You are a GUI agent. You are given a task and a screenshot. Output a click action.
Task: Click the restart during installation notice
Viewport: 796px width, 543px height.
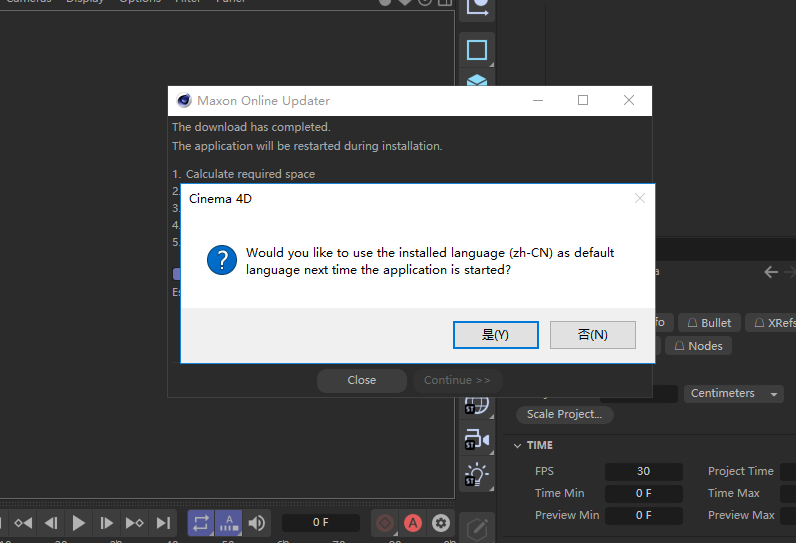click(307, 146)
